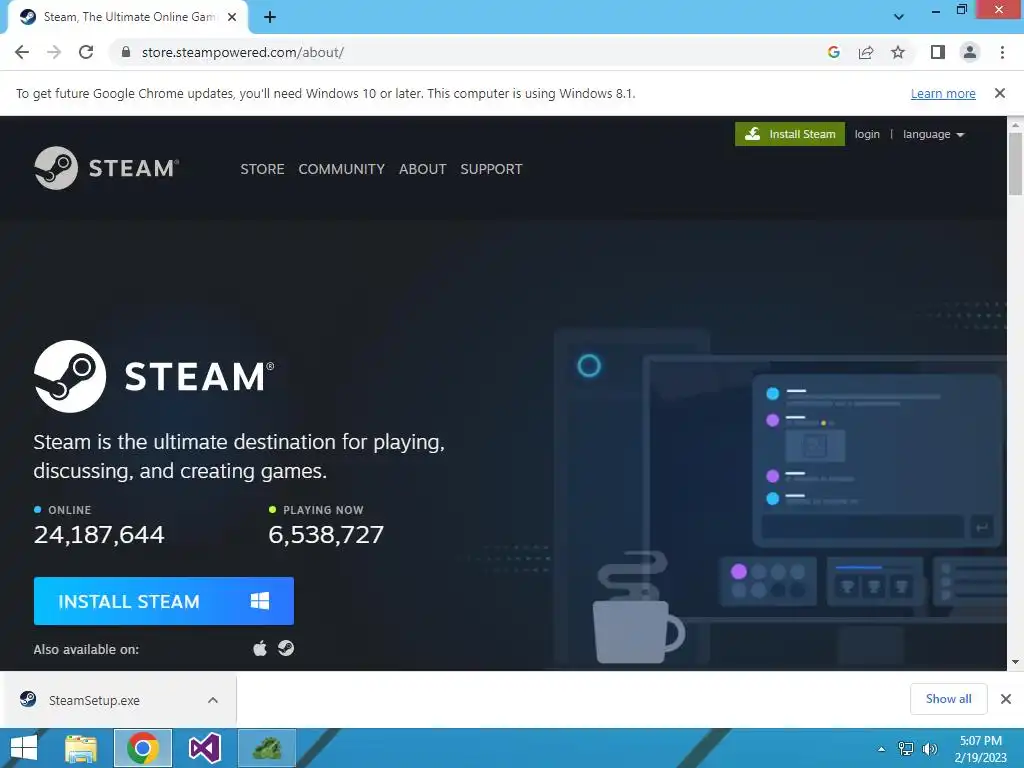
Task: Show hidden system tray icons
Action: pos(882,749)
